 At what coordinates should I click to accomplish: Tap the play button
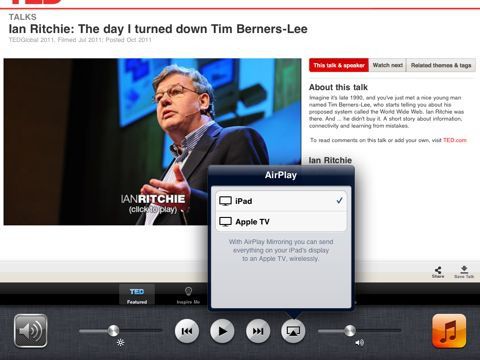click(x=222, y=331)
